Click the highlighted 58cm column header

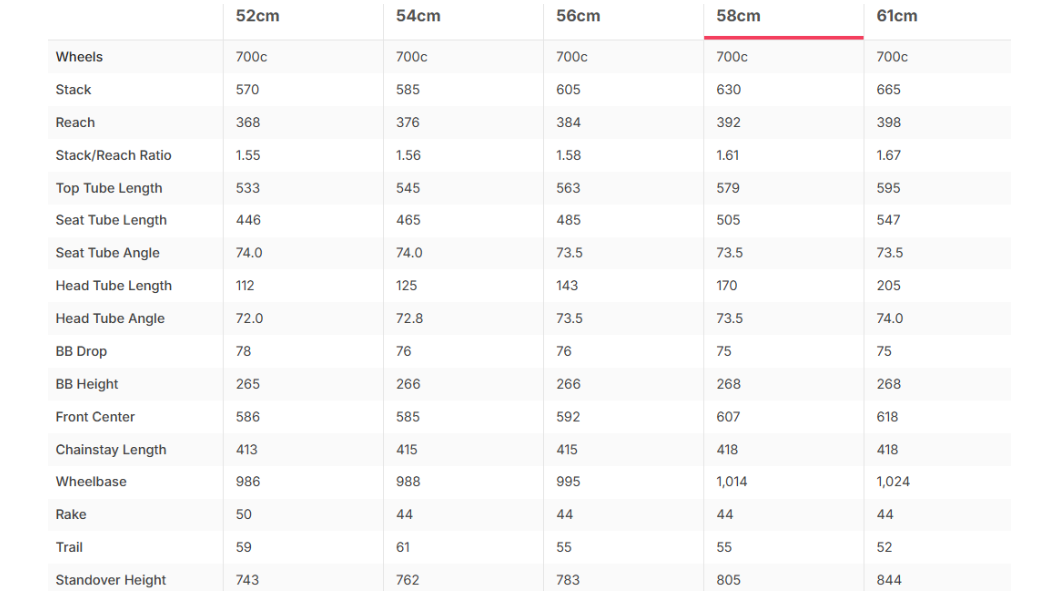point(738,16)
